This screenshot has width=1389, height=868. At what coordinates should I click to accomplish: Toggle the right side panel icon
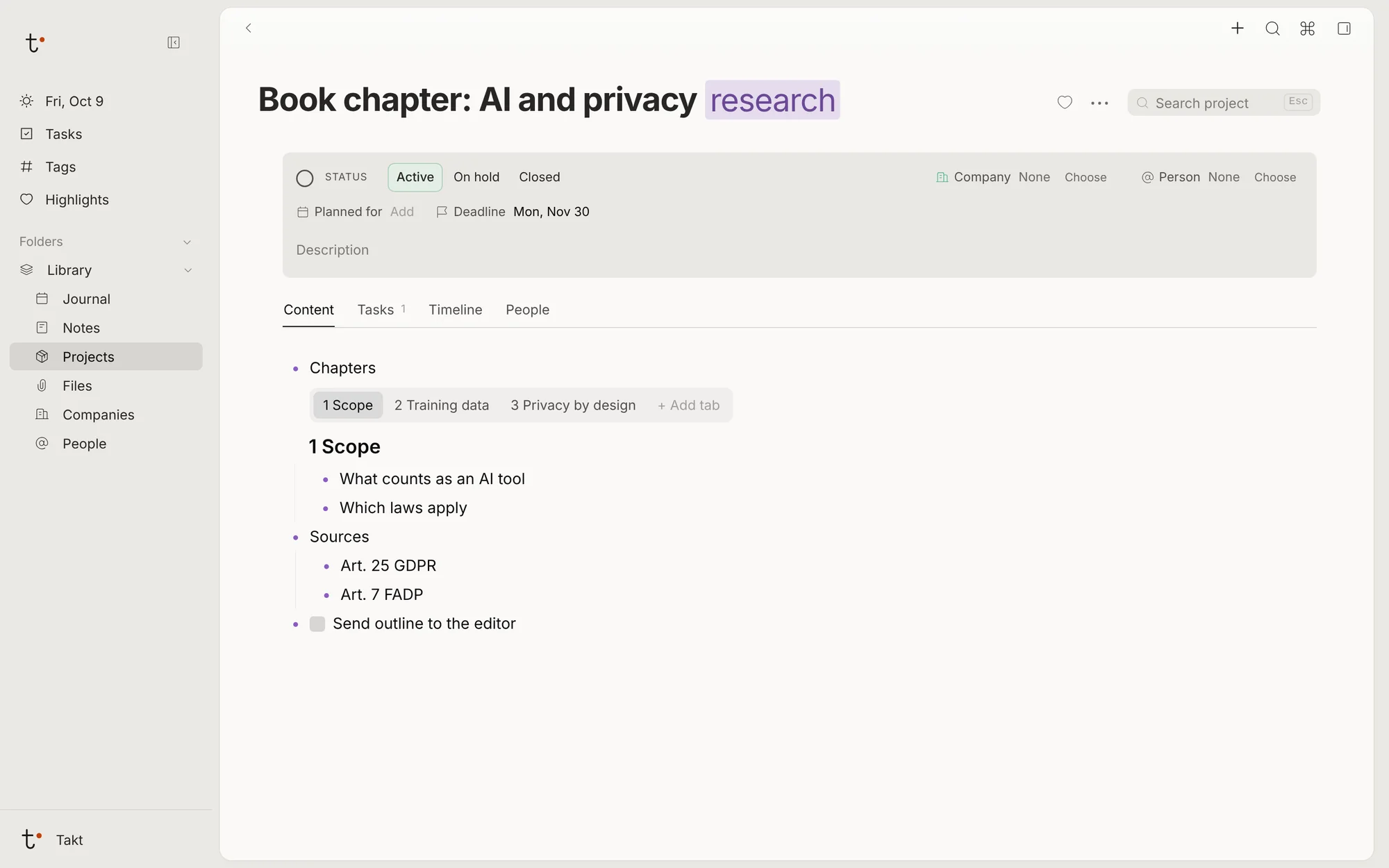tap(1344, 28)
